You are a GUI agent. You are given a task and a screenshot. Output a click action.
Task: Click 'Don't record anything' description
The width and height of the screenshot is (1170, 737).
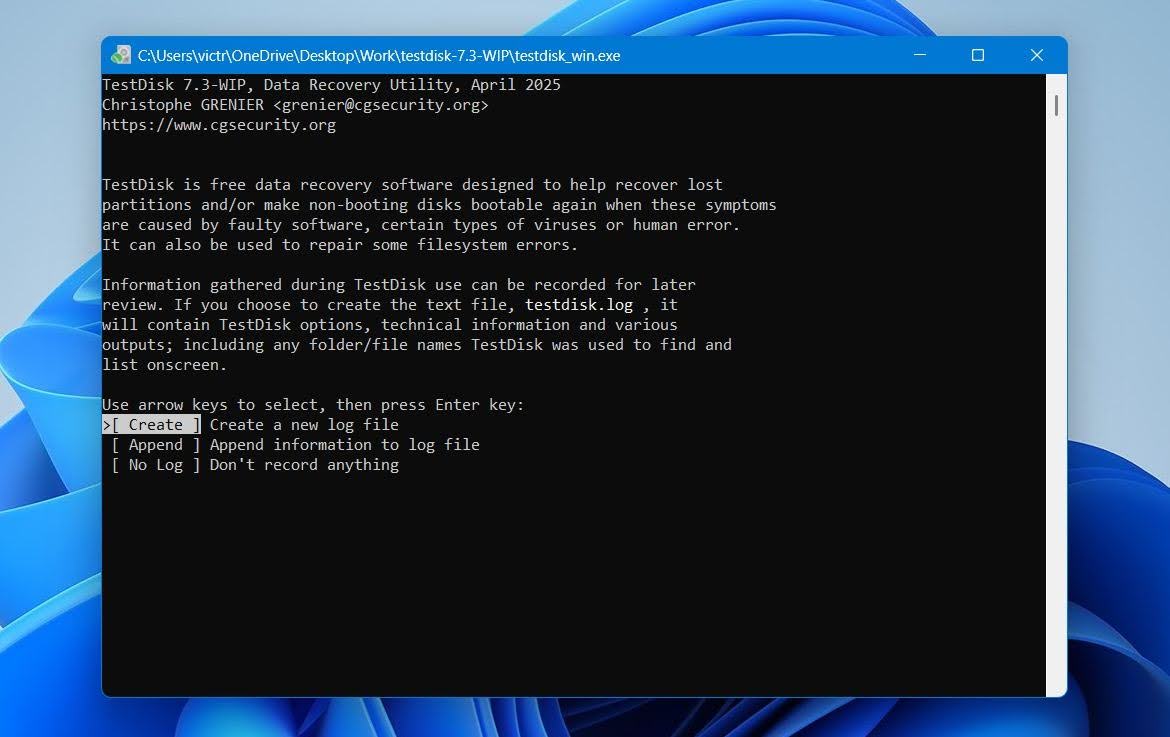(x=304, y=465)
